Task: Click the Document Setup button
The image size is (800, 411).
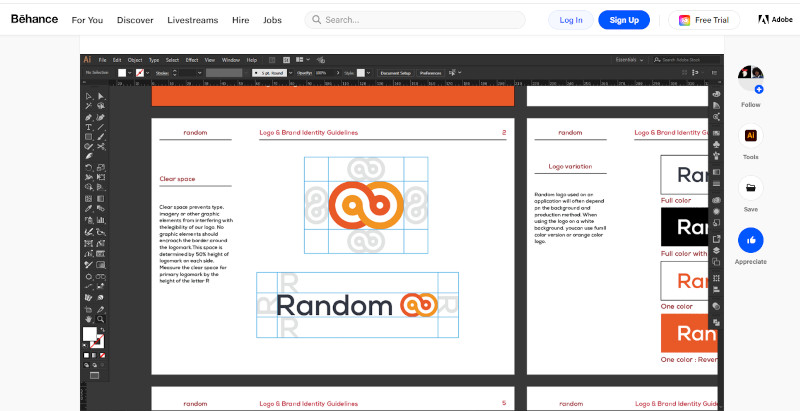Action: [395, 73]
